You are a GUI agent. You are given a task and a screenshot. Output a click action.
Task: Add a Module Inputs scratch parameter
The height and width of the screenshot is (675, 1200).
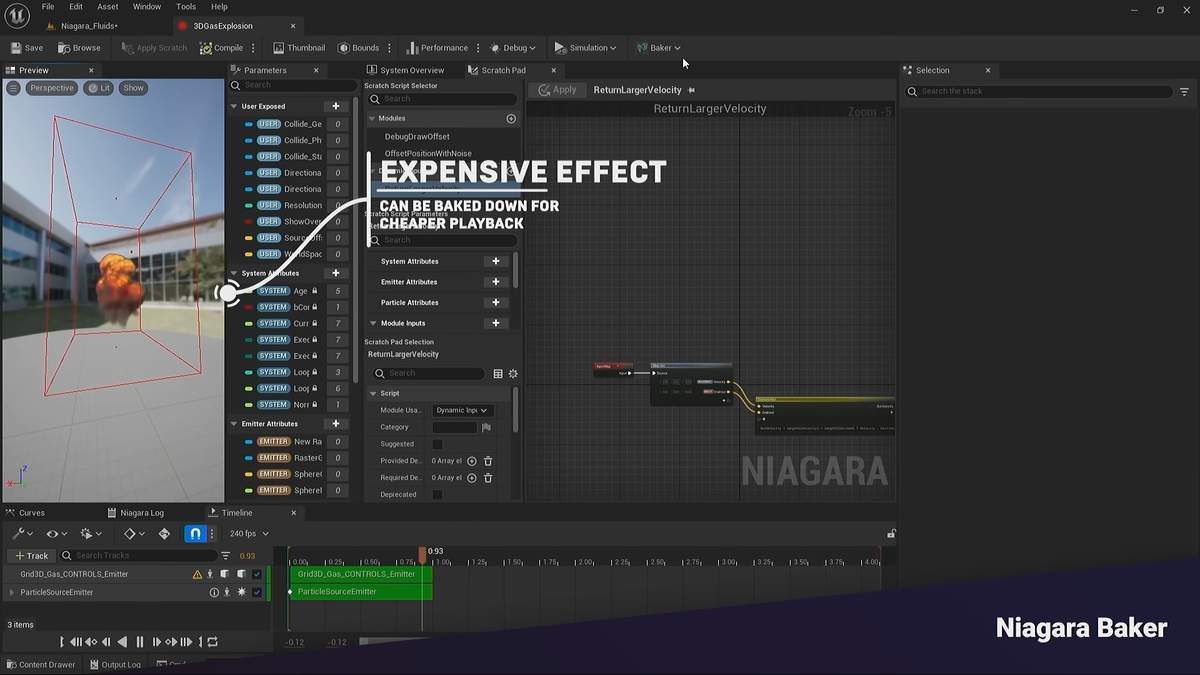tap(495, 323)
